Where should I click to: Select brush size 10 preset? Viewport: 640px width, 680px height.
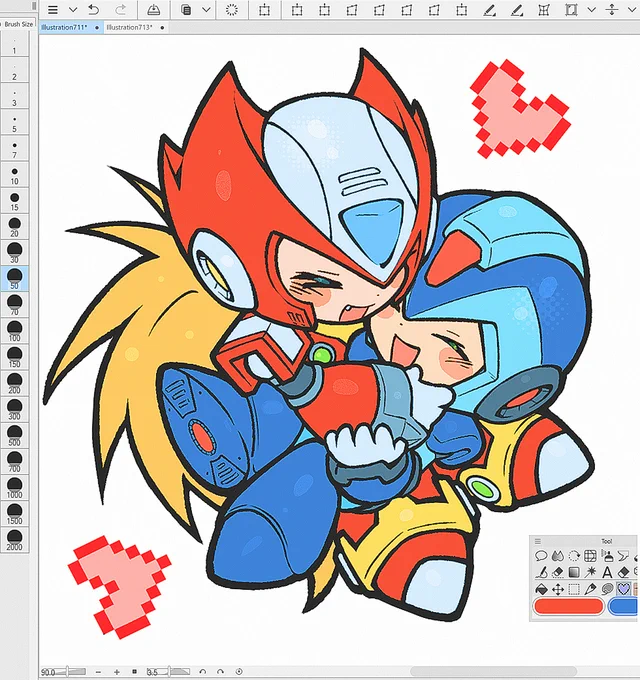click(14, 174)
